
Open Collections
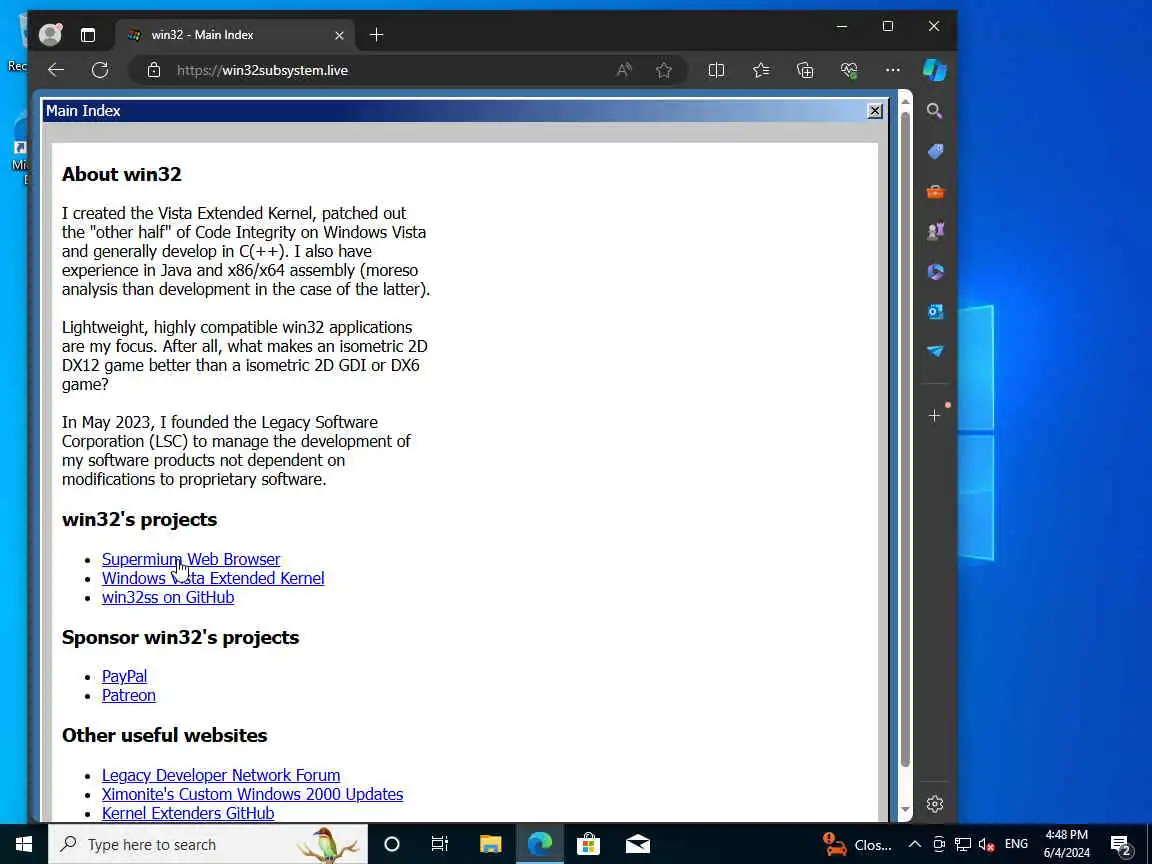click(x=805, y=71)
